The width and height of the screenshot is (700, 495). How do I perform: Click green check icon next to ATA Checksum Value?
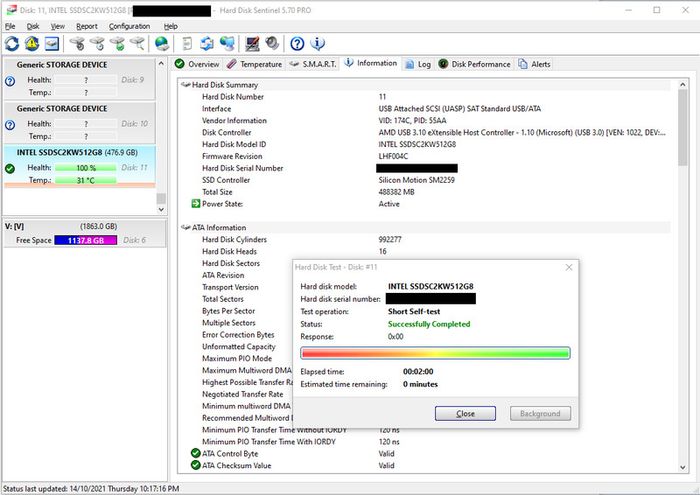[196, 465]
